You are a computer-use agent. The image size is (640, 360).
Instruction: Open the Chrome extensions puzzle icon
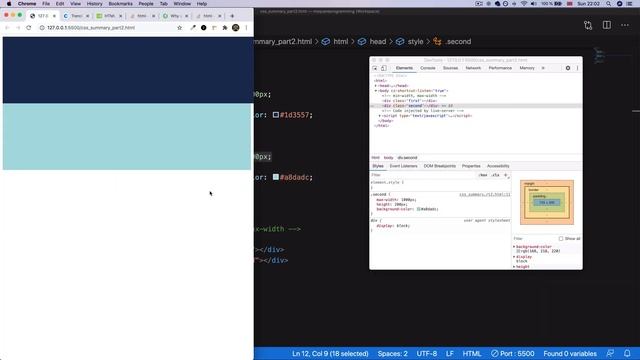pos(224,28)
